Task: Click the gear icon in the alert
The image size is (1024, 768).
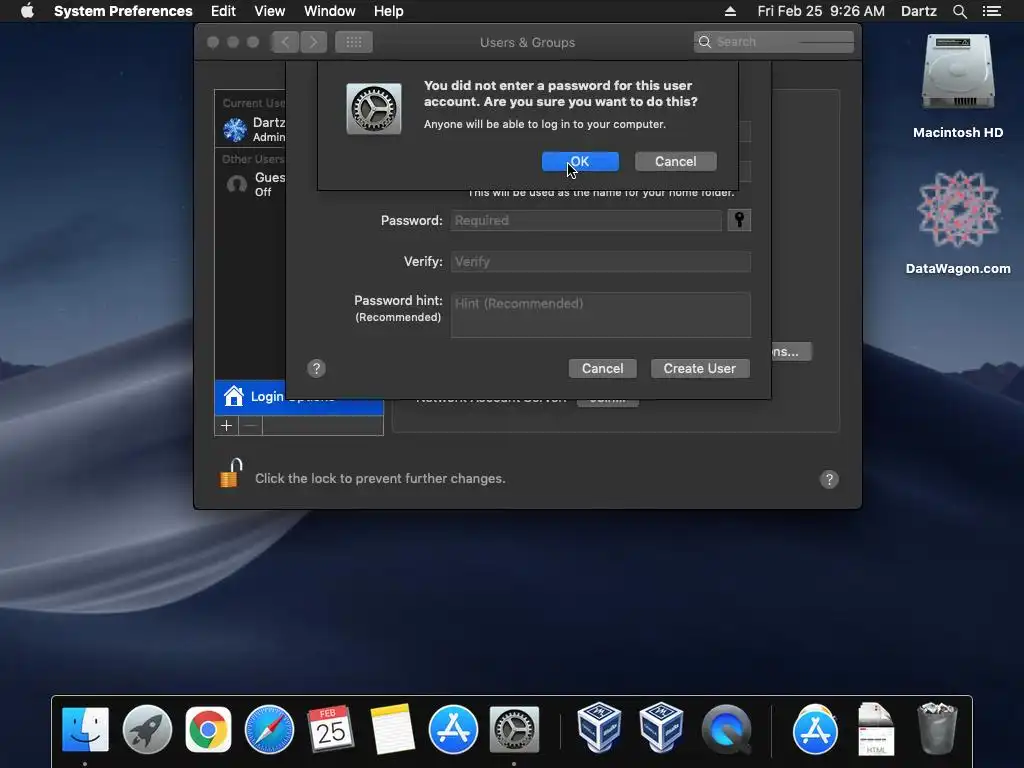Action: (x=374, y=108)
